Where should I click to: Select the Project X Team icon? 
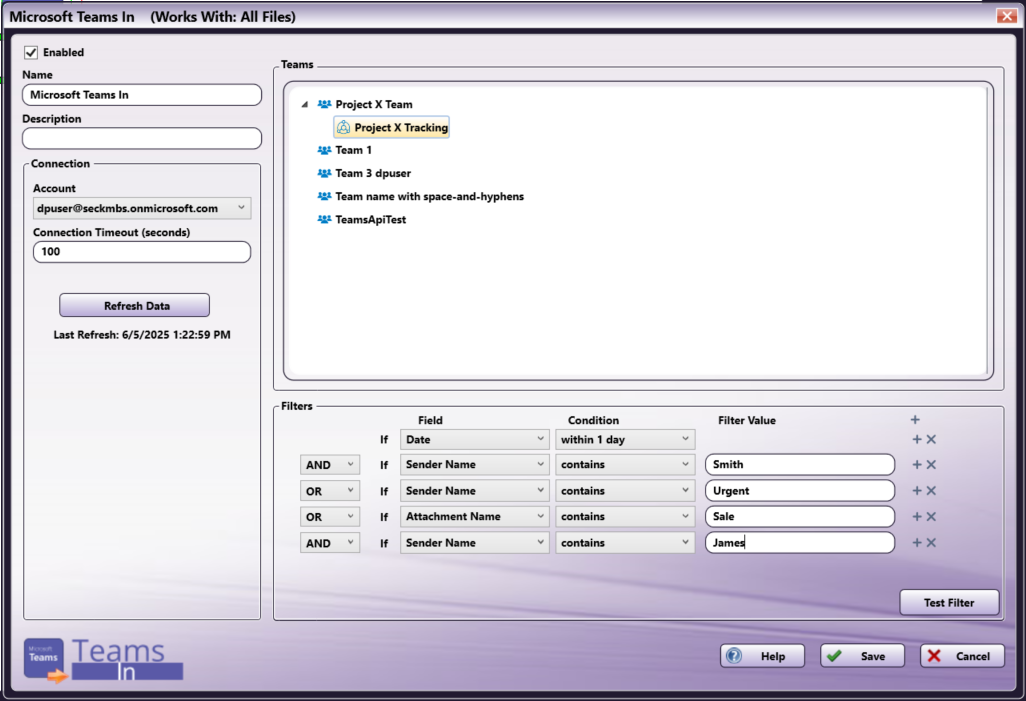[x=324, y=104]
